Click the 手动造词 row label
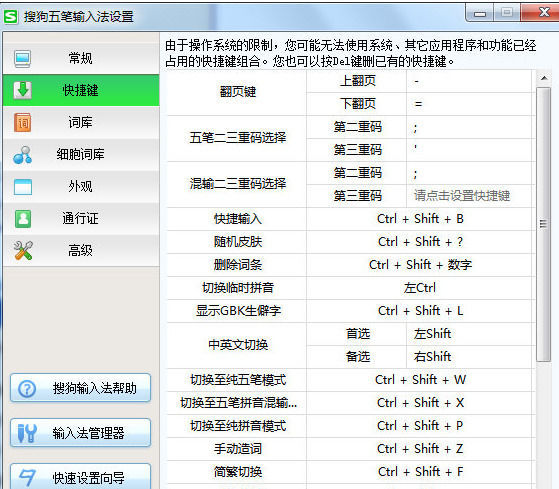This screenshot has width=559, height=489. pyautogui.click(x=238, y=449)
